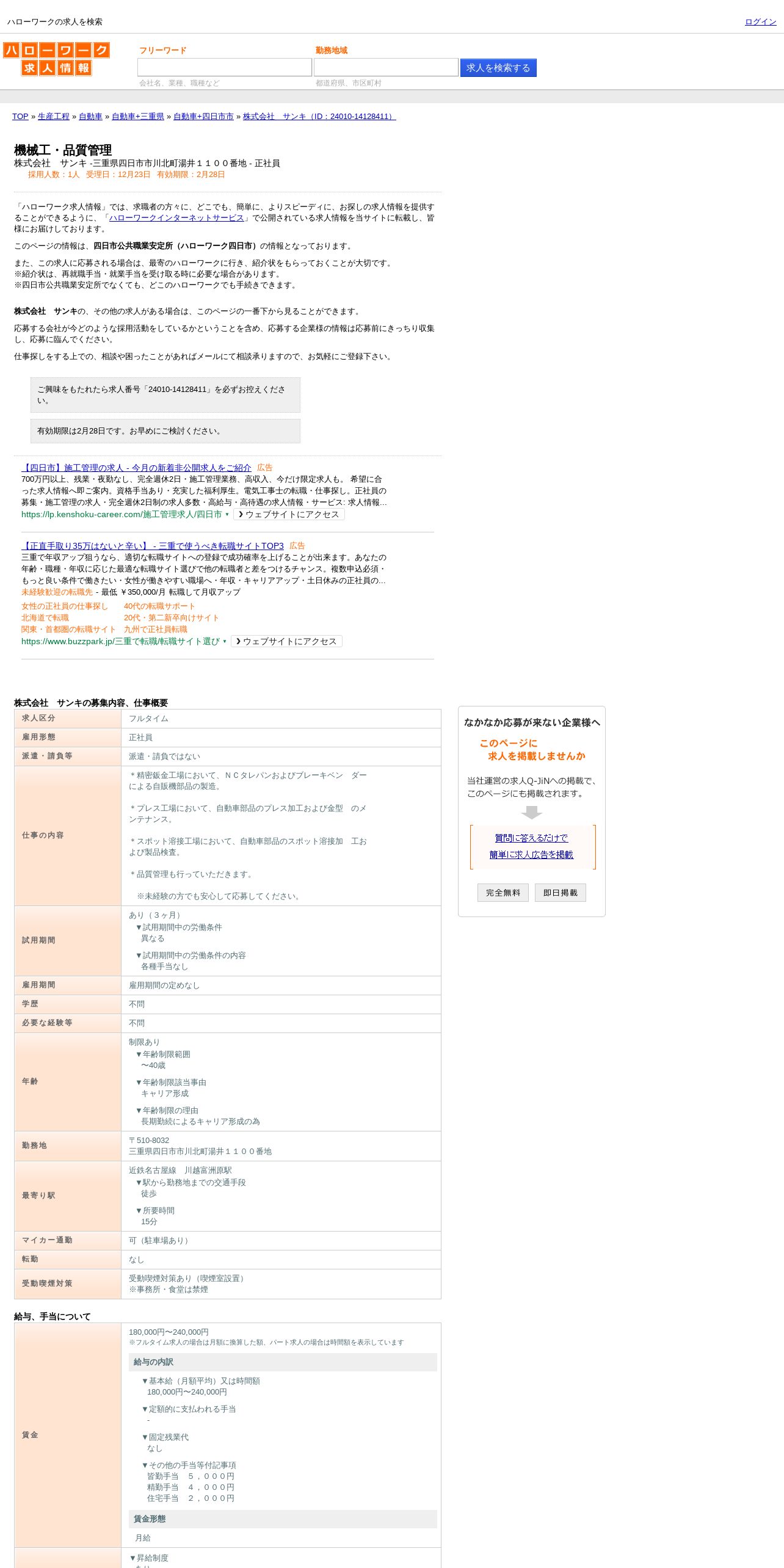Click 皆勤手当 5,000円 text
Screen dimensions: 784x1568
(x=191, y=1476)
